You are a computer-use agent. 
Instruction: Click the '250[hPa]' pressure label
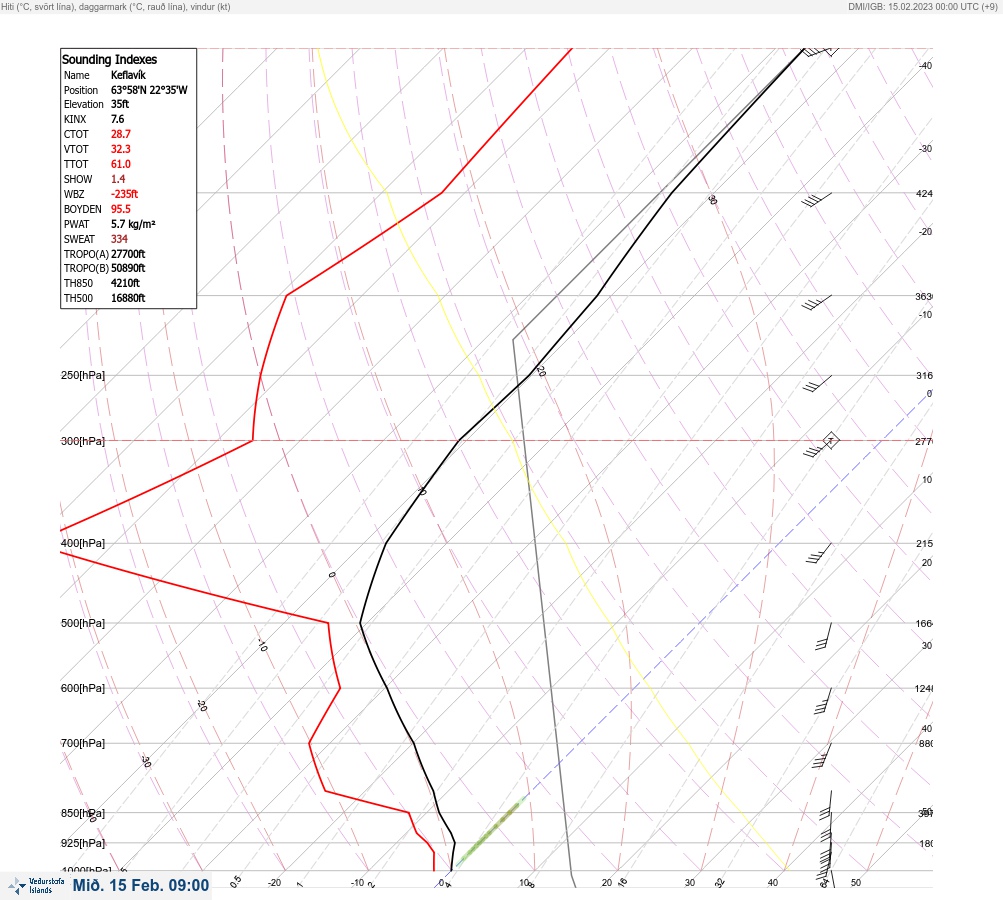[83, 375]
